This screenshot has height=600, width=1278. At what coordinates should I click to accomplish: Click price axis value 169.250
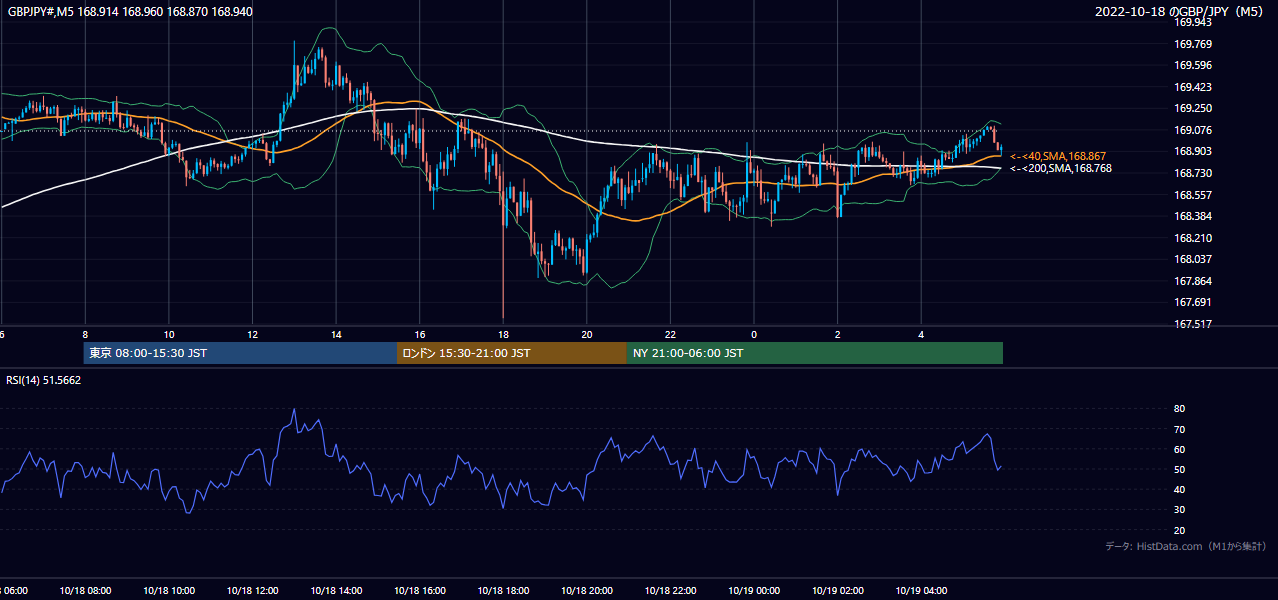click(x=1193, y=108)
